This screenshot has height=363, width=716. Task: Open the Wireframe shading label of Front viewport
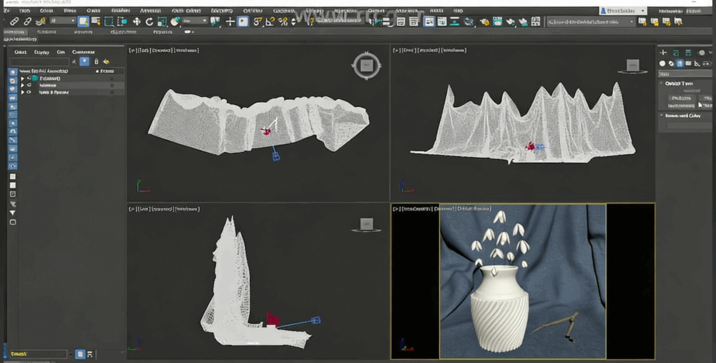point(454,50)
